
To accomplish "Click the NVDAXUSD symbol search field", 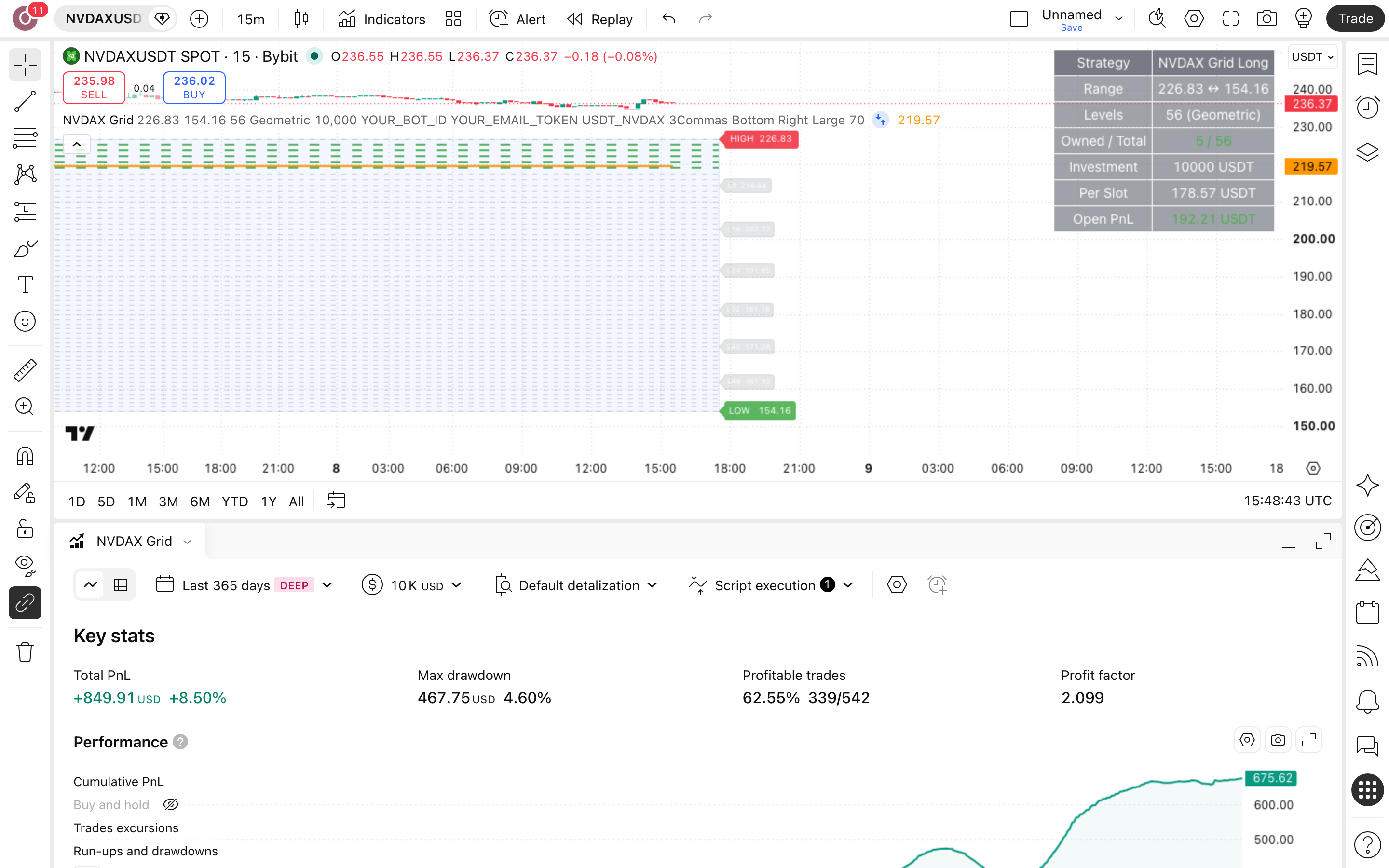I will [x=103, y=18].
